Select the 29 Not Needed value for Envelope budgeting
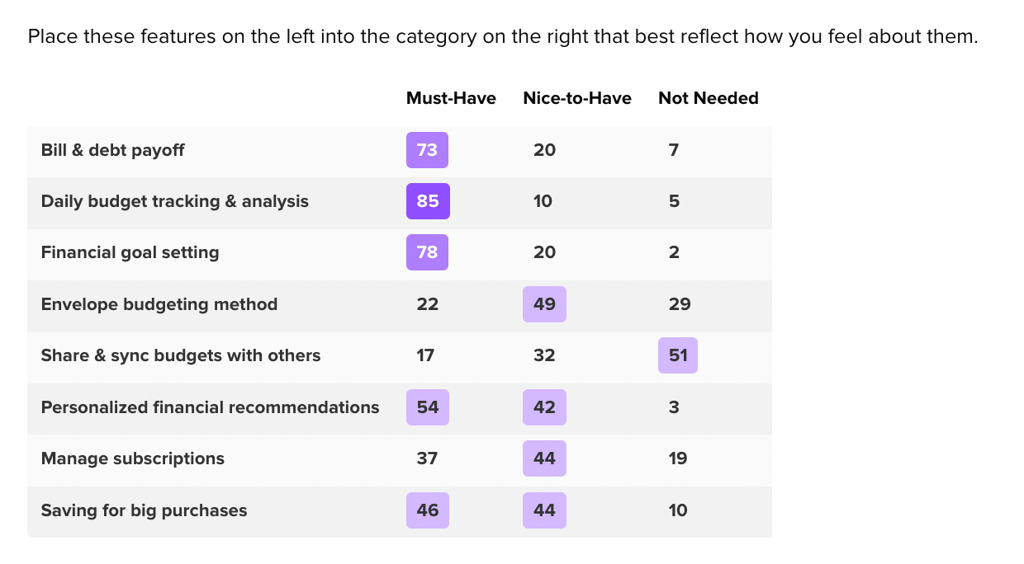This screenshot has height=564, width=1024. tap(680, 304)
